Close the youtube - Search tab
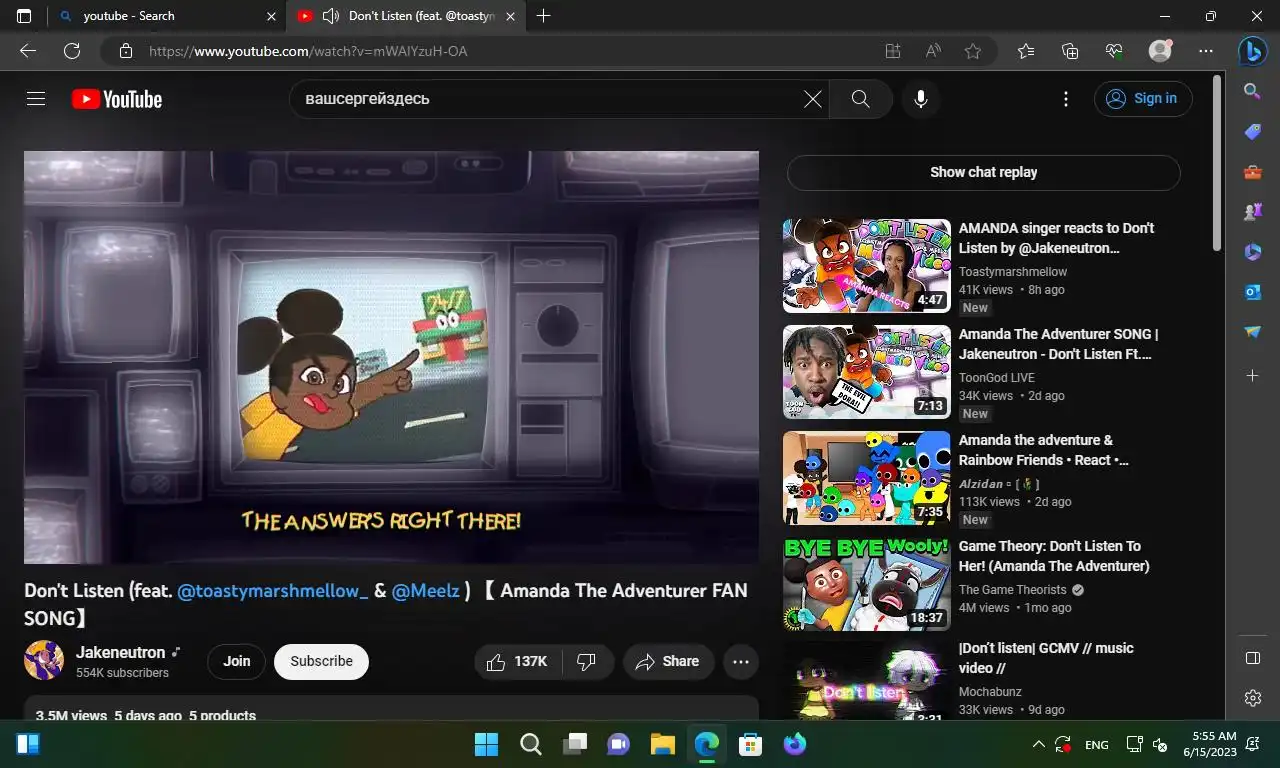The height and width of the screenshot is (768, 1280). [272, 16]
